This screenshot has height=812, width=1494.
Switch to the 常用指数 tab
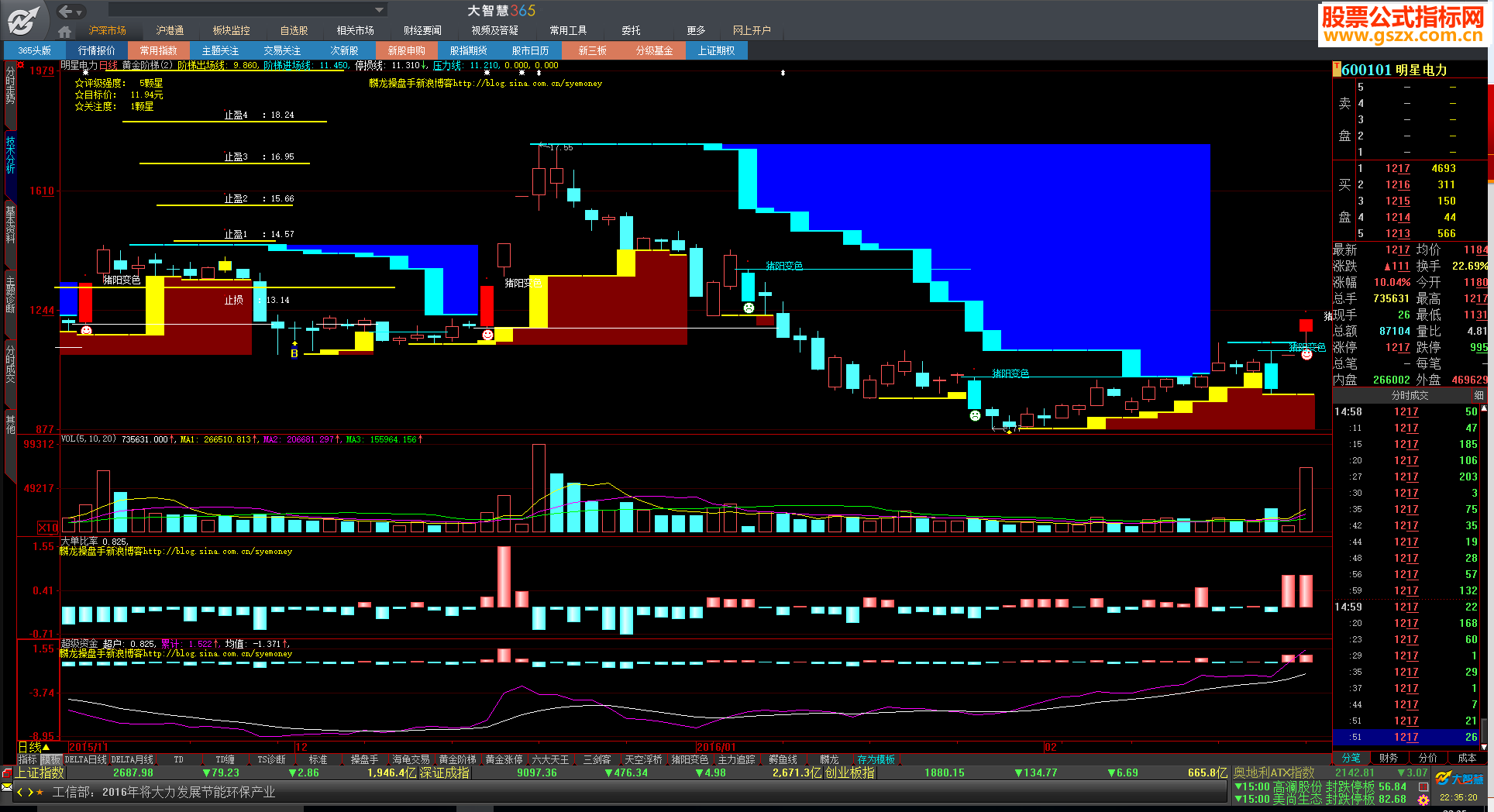[158, 50]
